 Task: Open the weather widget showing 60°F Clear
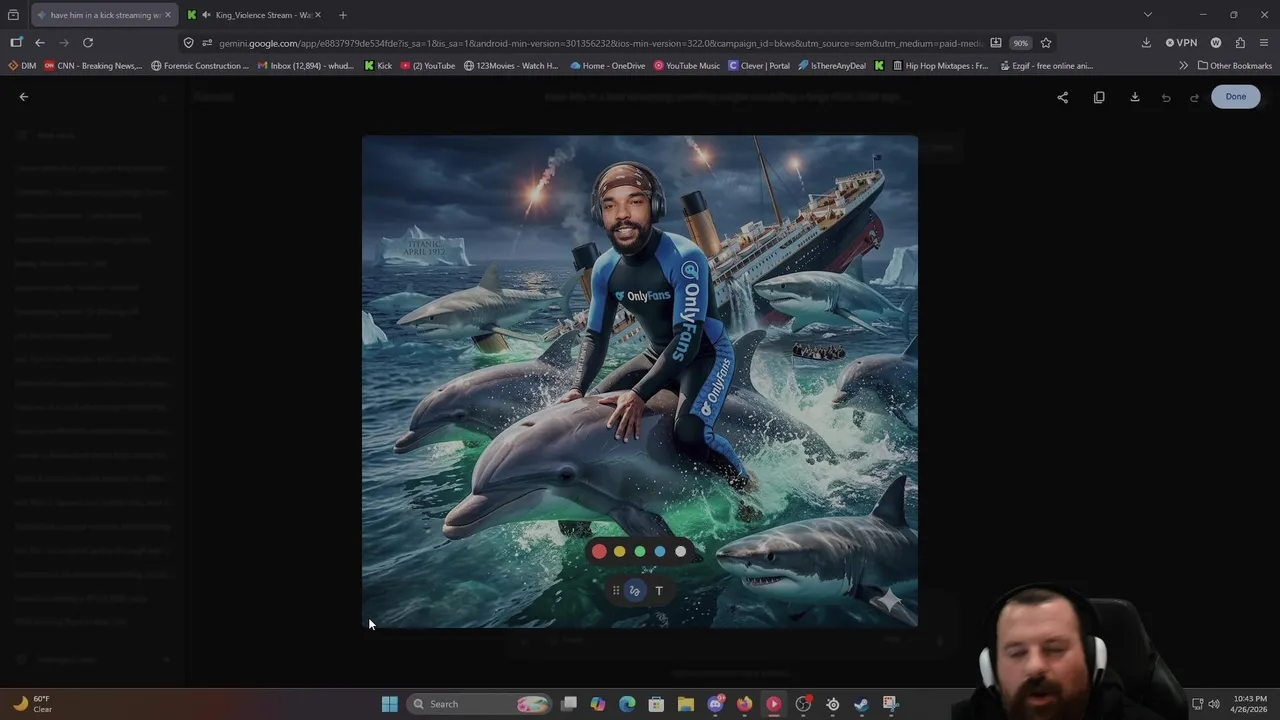32,704
